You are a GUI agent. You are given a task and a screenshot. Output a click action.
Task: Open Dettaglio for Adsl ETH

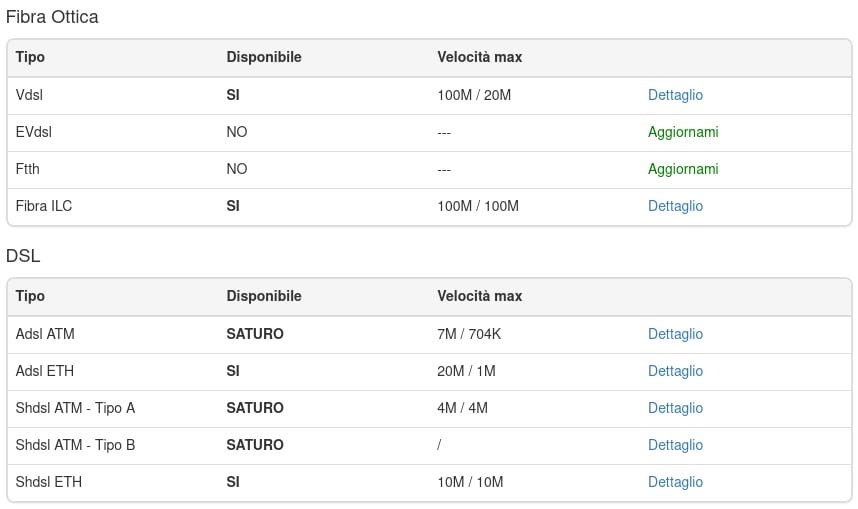click(675, 372)
